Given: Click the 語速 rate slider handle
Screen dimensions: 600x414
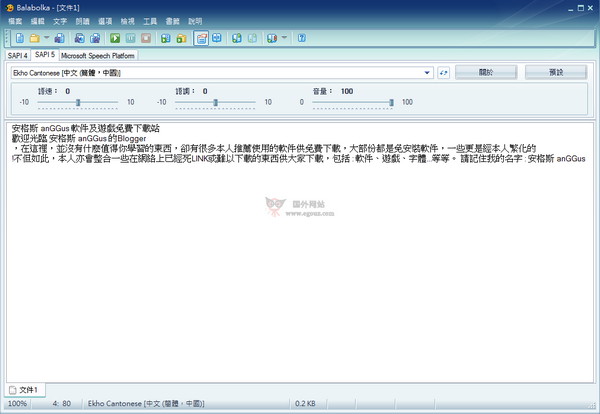Looking at the screenshot, I should (78, 102).
